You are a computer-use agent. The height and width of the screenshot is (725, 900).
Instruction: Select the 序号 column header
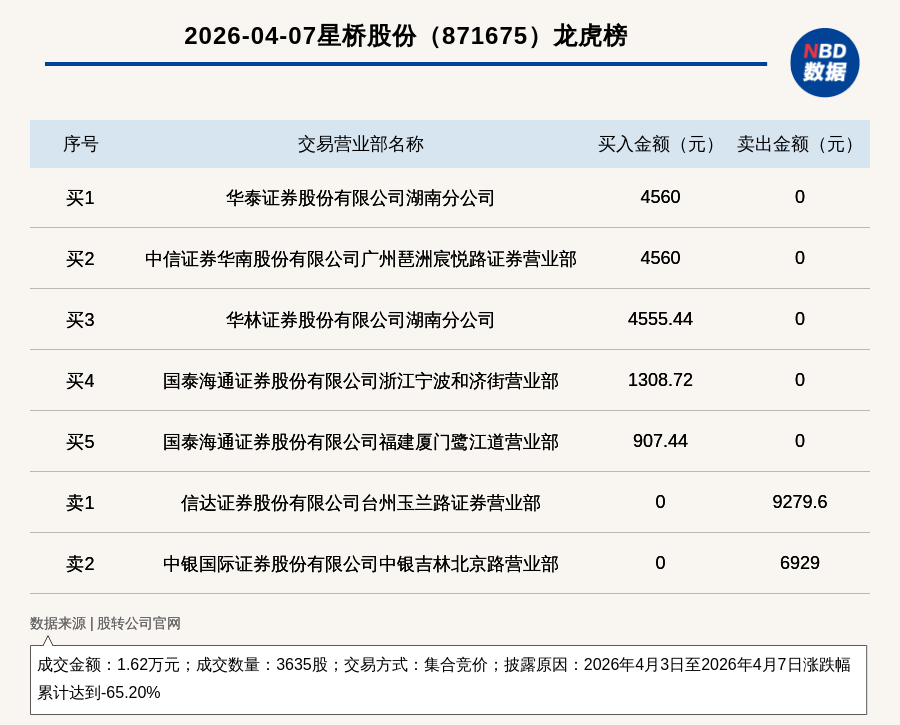pyautogui.click(x=80, y=144)
